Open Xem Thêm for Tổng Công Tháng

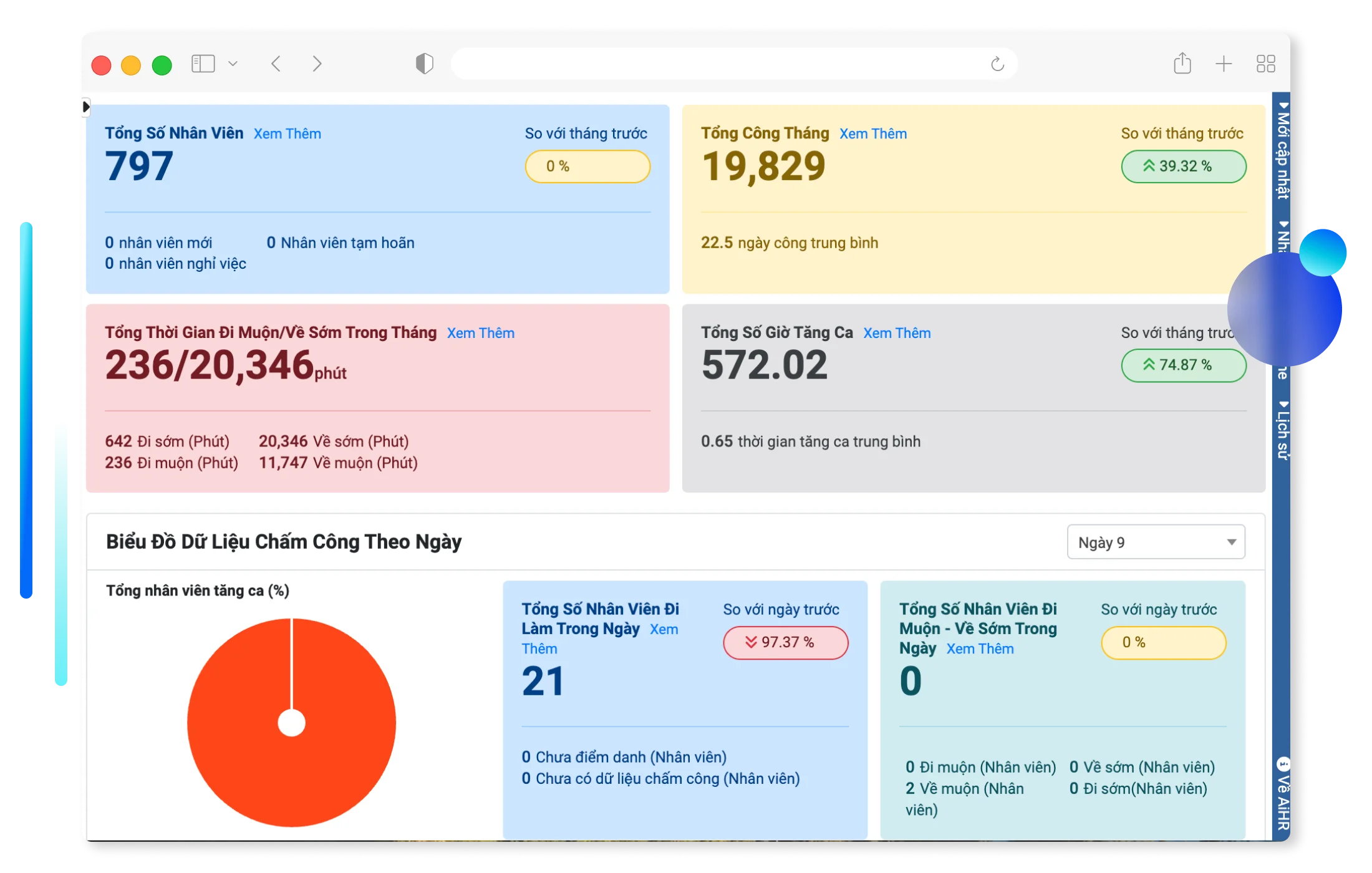click(x=872, y=133)
